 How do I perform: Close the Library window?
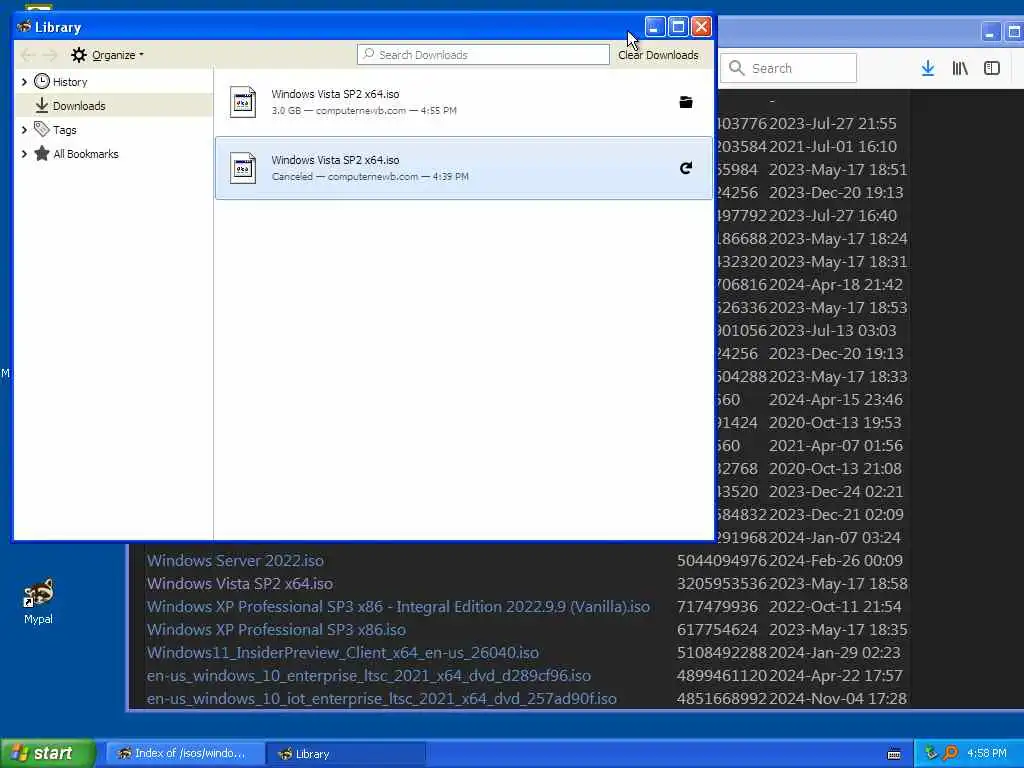[x=701, y=27]
